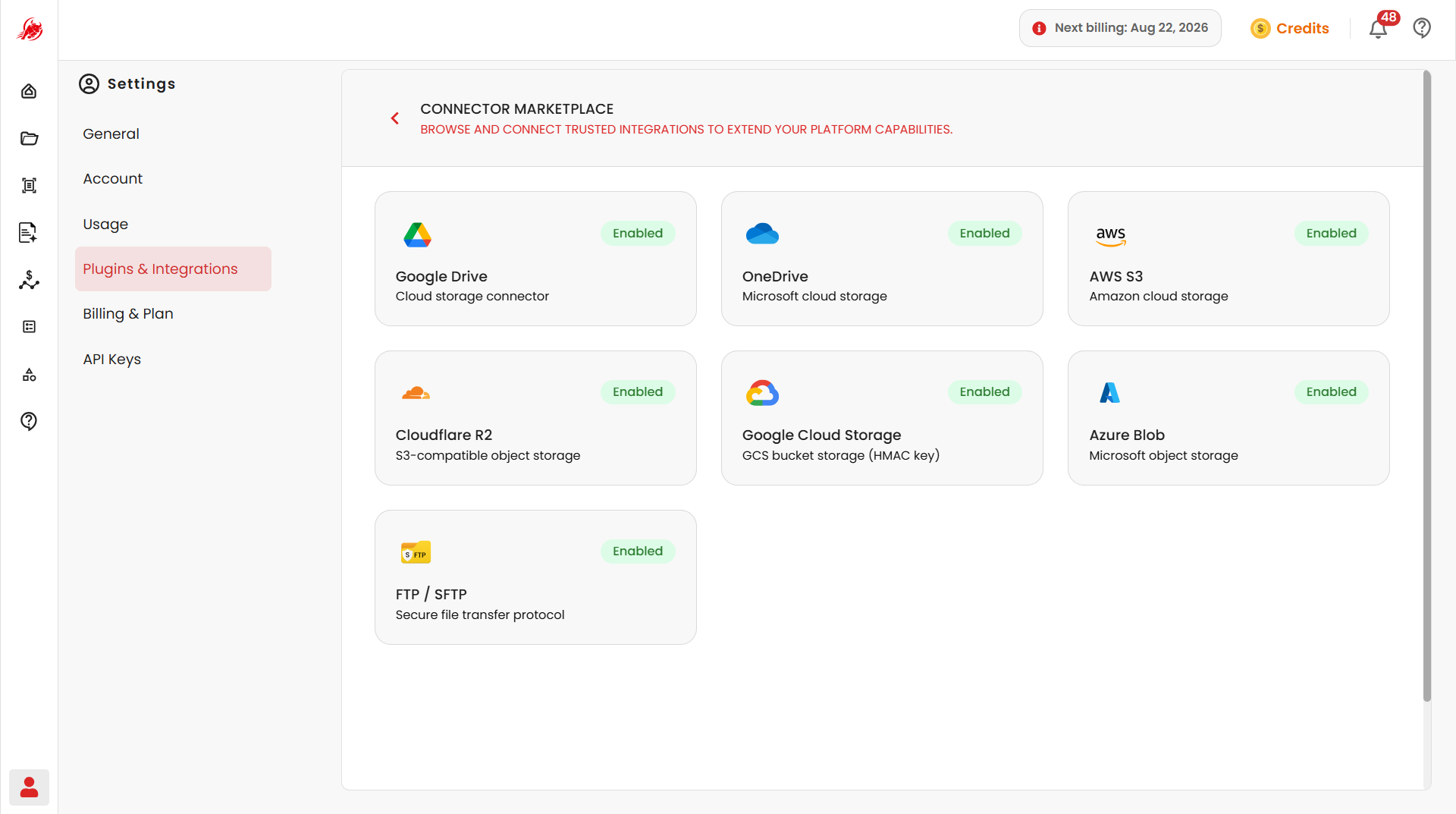
Task: Open the AI document icon in sidebar
Action: [29, 233]
